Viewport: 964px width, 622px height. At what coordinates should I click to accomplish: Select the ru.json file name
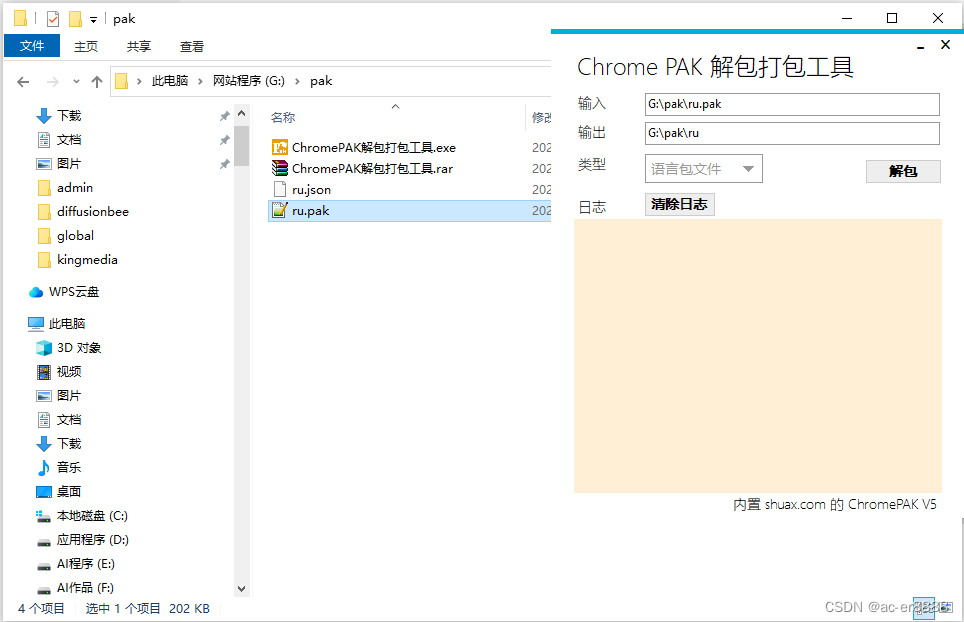point(312,190)
